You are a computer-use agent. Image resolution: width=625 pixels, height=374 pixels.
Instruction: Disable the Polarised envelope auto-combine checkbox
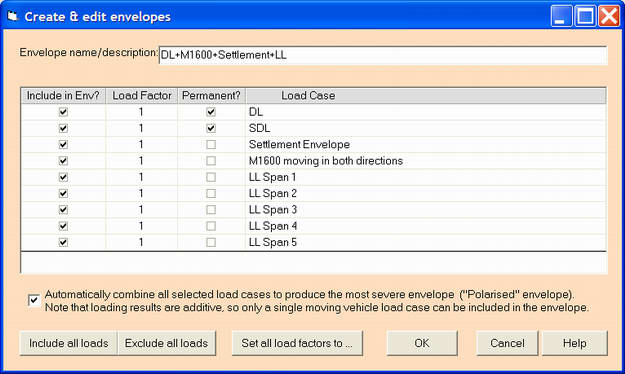(34, 300)
